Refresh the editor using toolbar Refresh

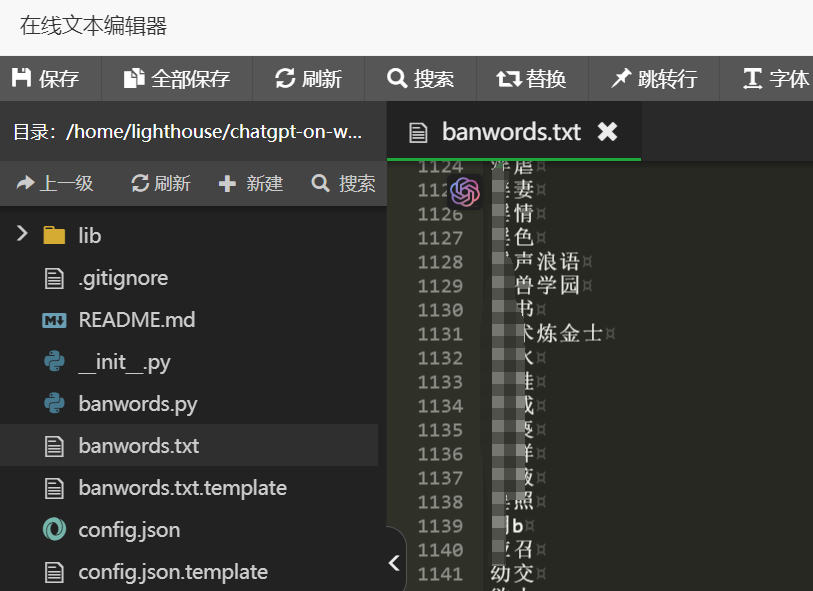[309, 79]
